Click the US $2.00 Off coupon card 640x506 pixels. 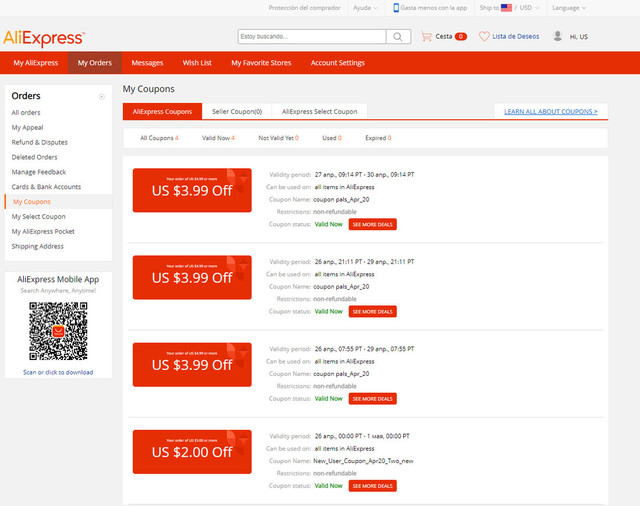pyautogui.click(x=192, y=452)
